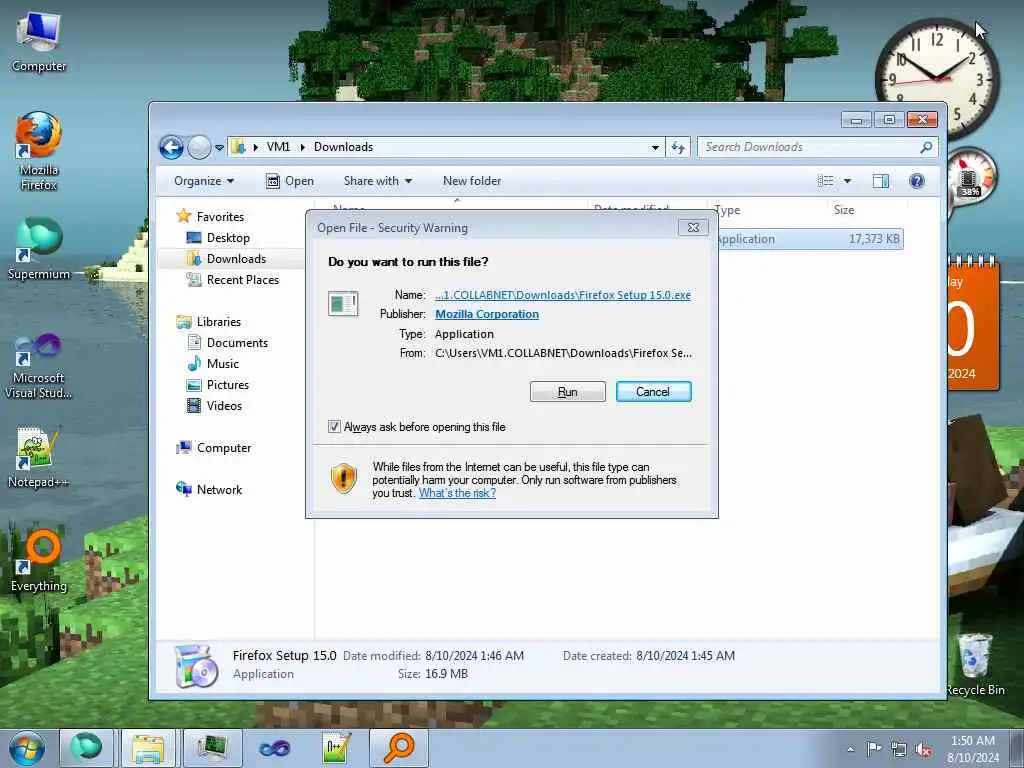Show hidden tray icons arrow
Screen dimensions: 1024x768
(x=850, y=750)
